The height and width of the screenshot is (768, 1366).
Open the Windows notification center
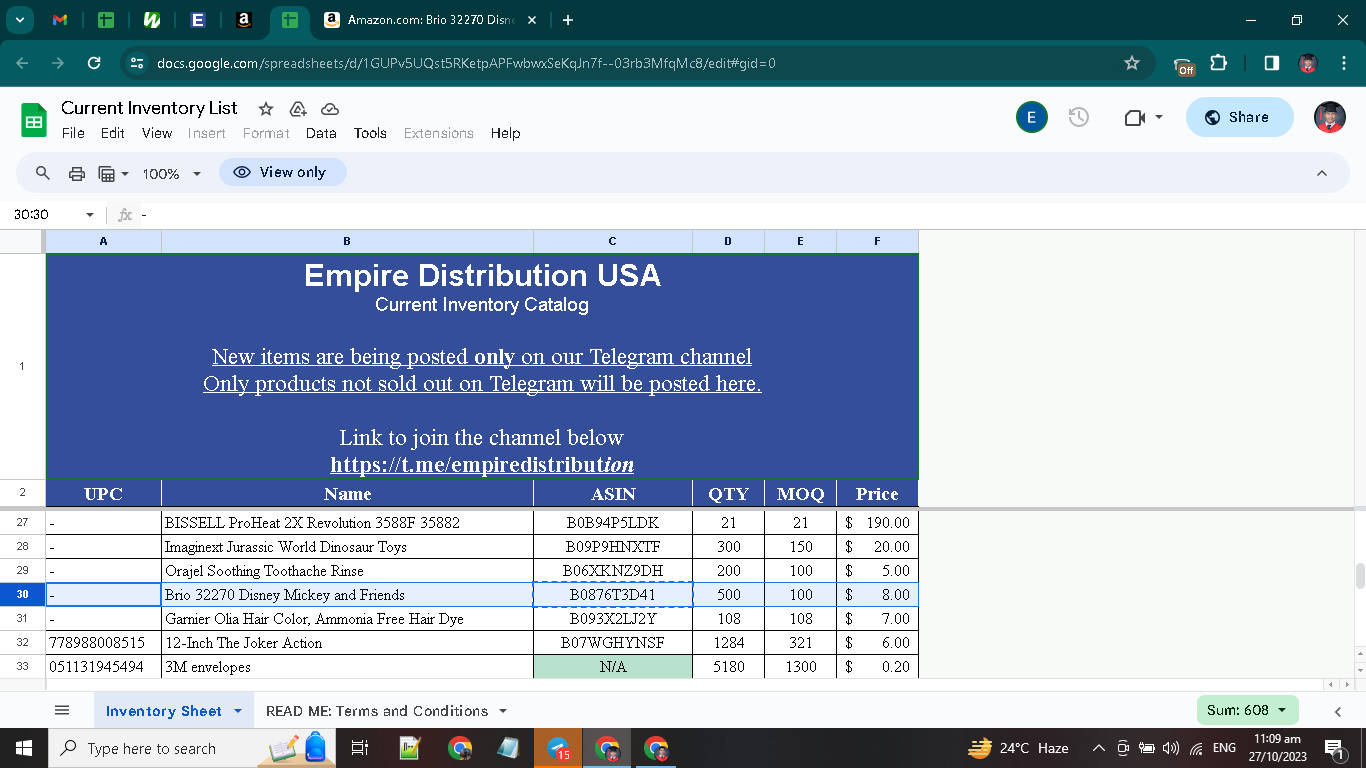(x=1333, y=748)
